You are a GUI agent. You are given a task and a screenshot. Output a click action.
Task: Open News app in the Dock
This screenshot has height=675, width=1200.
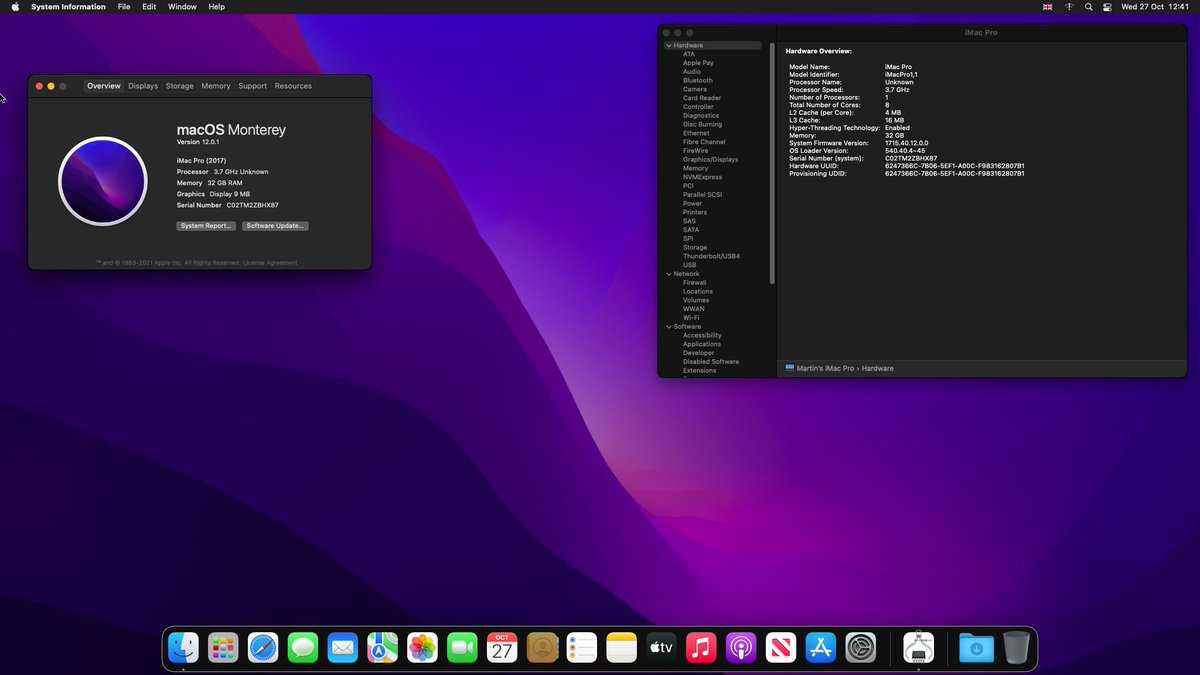[x=781, y=648]
